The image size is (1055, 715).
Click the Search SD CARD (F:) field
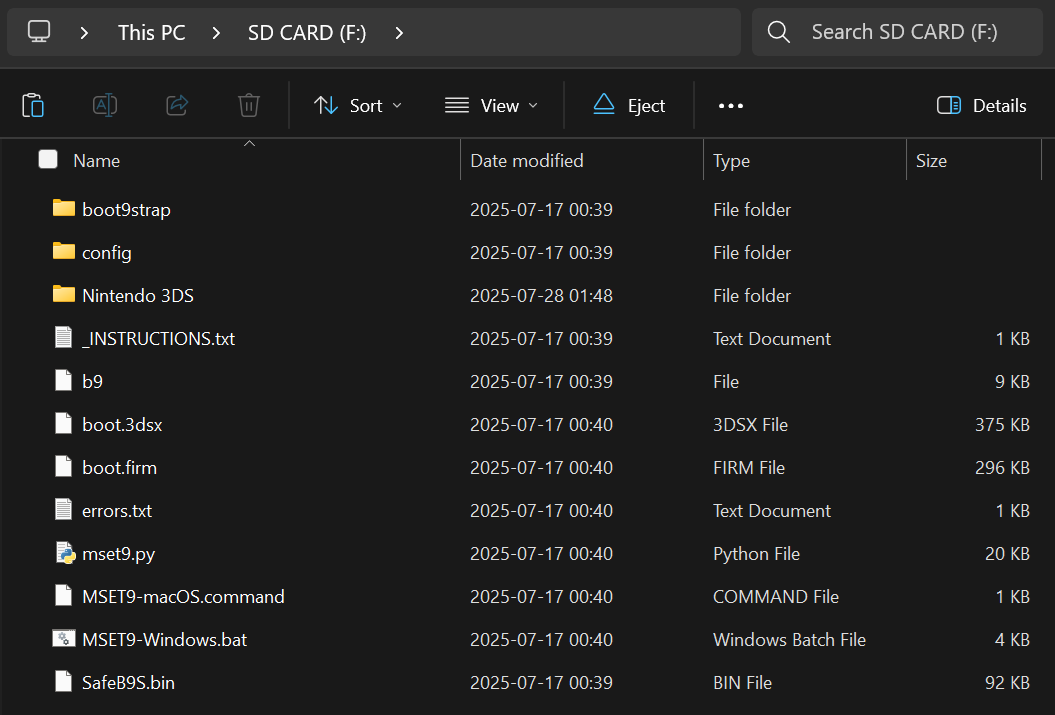point(904,32)
